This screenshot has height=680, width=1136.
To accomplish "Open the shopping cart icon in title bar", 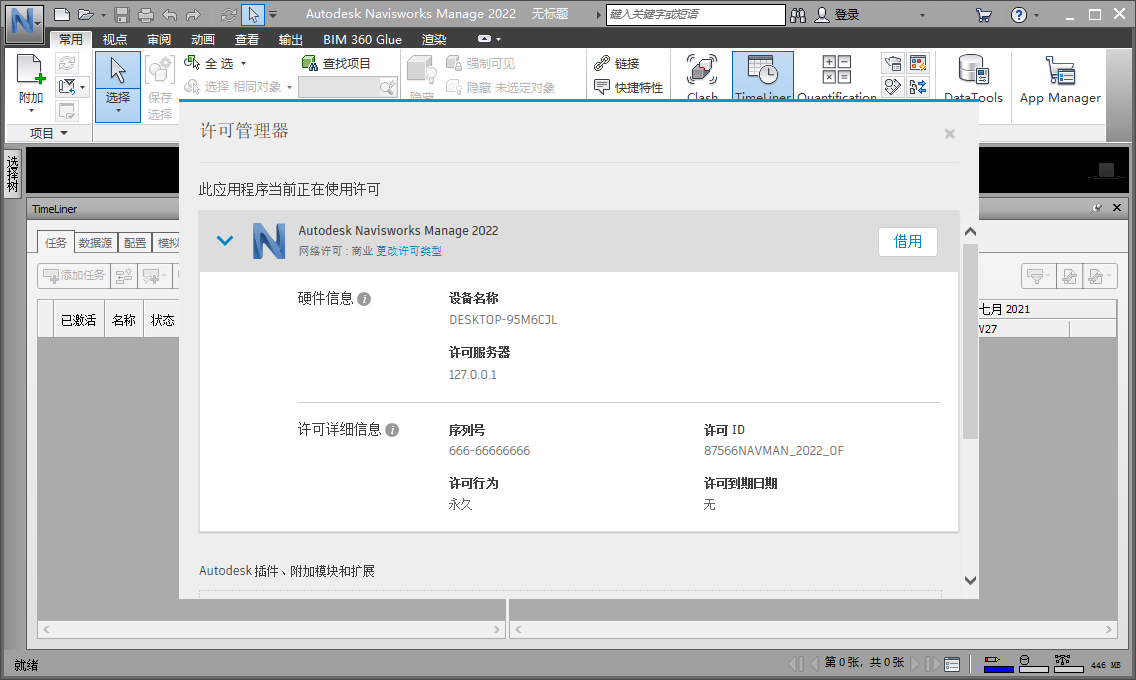I will pos(984,15).
